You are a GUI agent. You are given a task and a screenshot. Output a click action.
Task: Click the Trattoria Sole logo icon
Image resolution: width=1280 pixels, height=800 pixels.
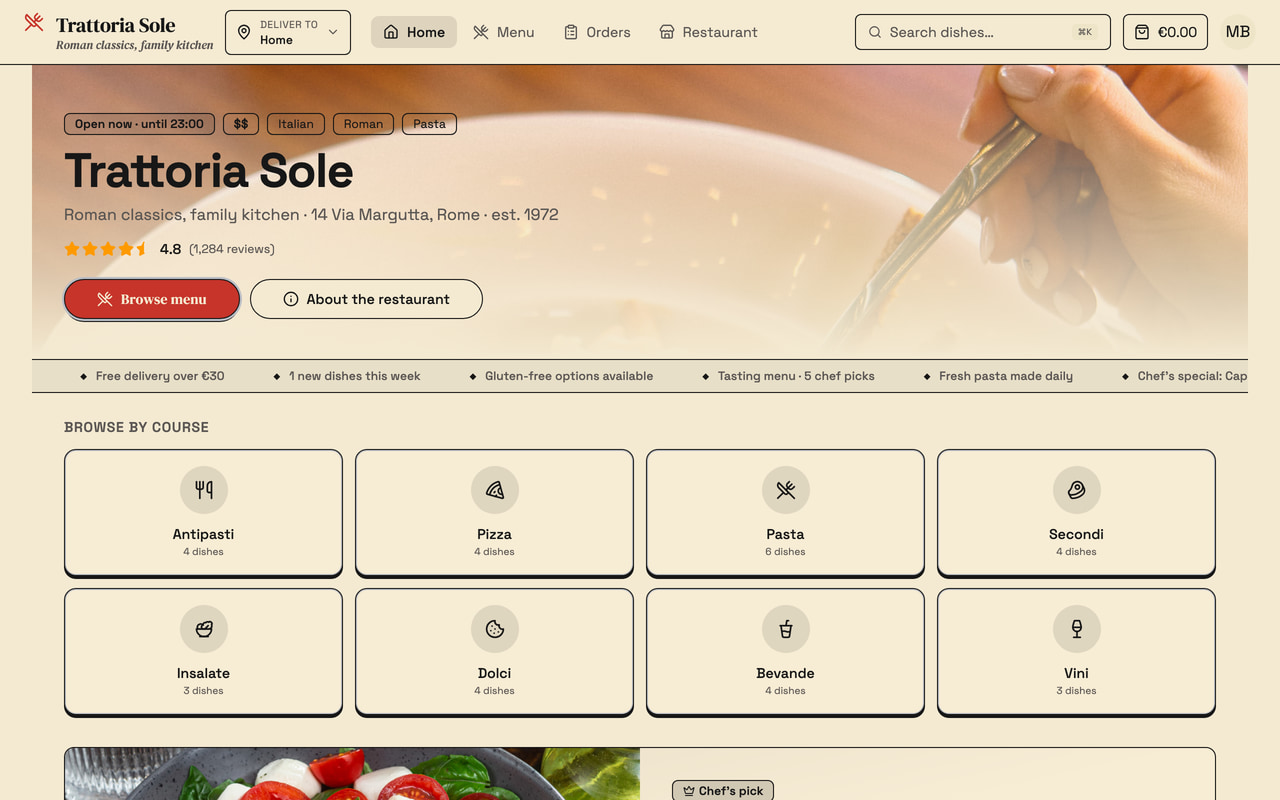(34, 22)
